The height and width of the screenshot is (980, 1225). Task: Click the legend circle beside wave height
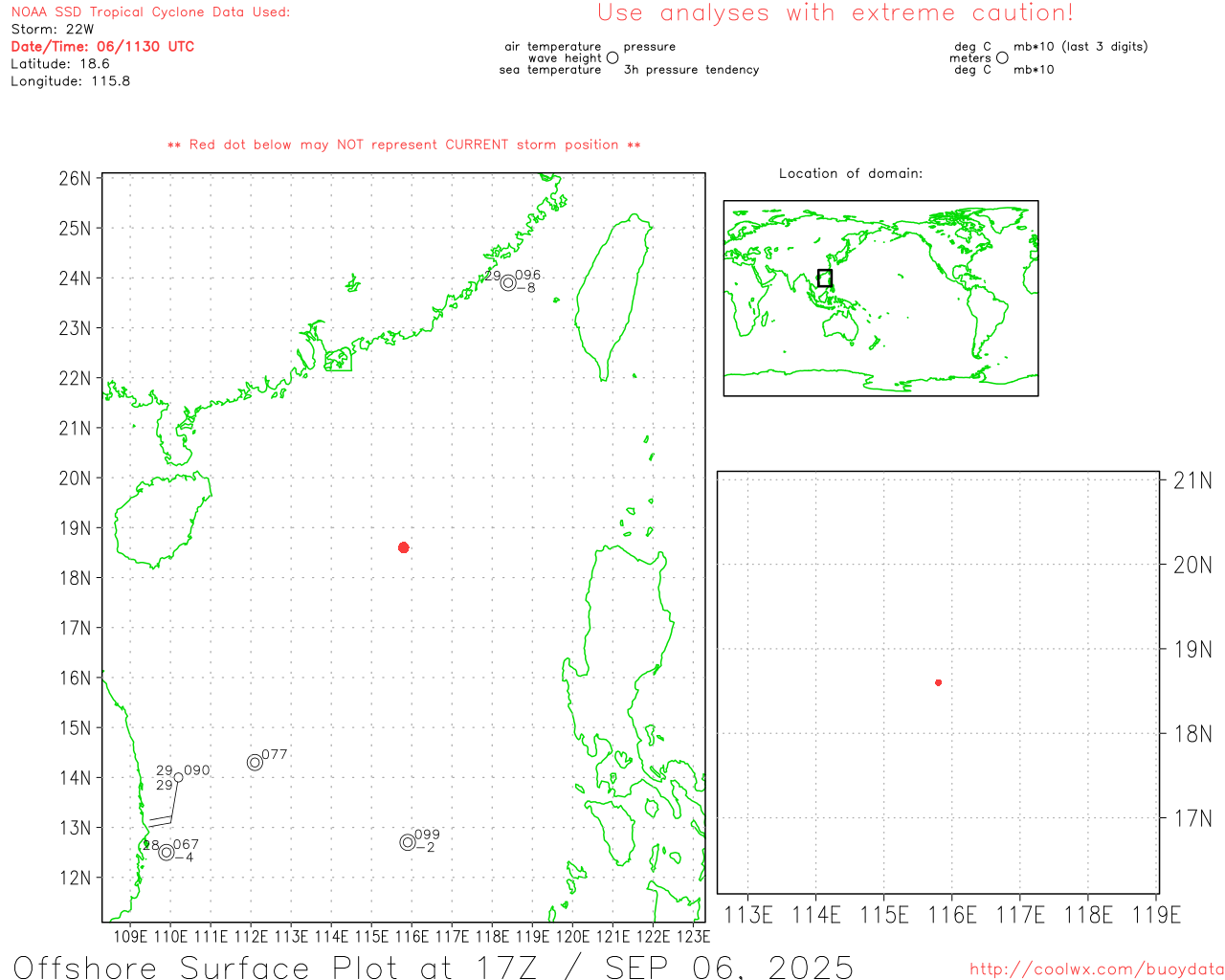(612, 57)
